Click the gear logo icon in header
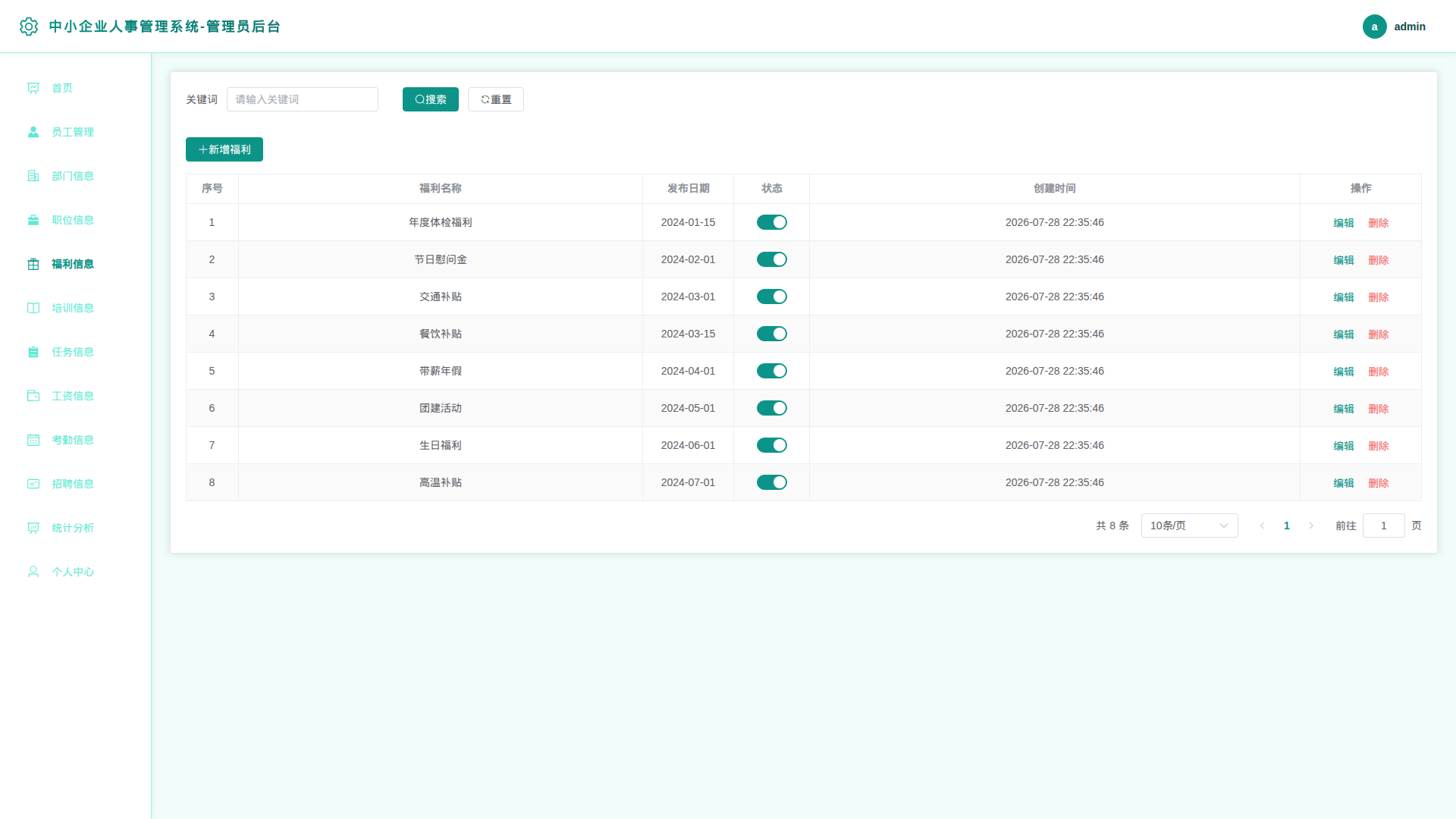Screen dimensions: 1456x819 pos(29,27)
